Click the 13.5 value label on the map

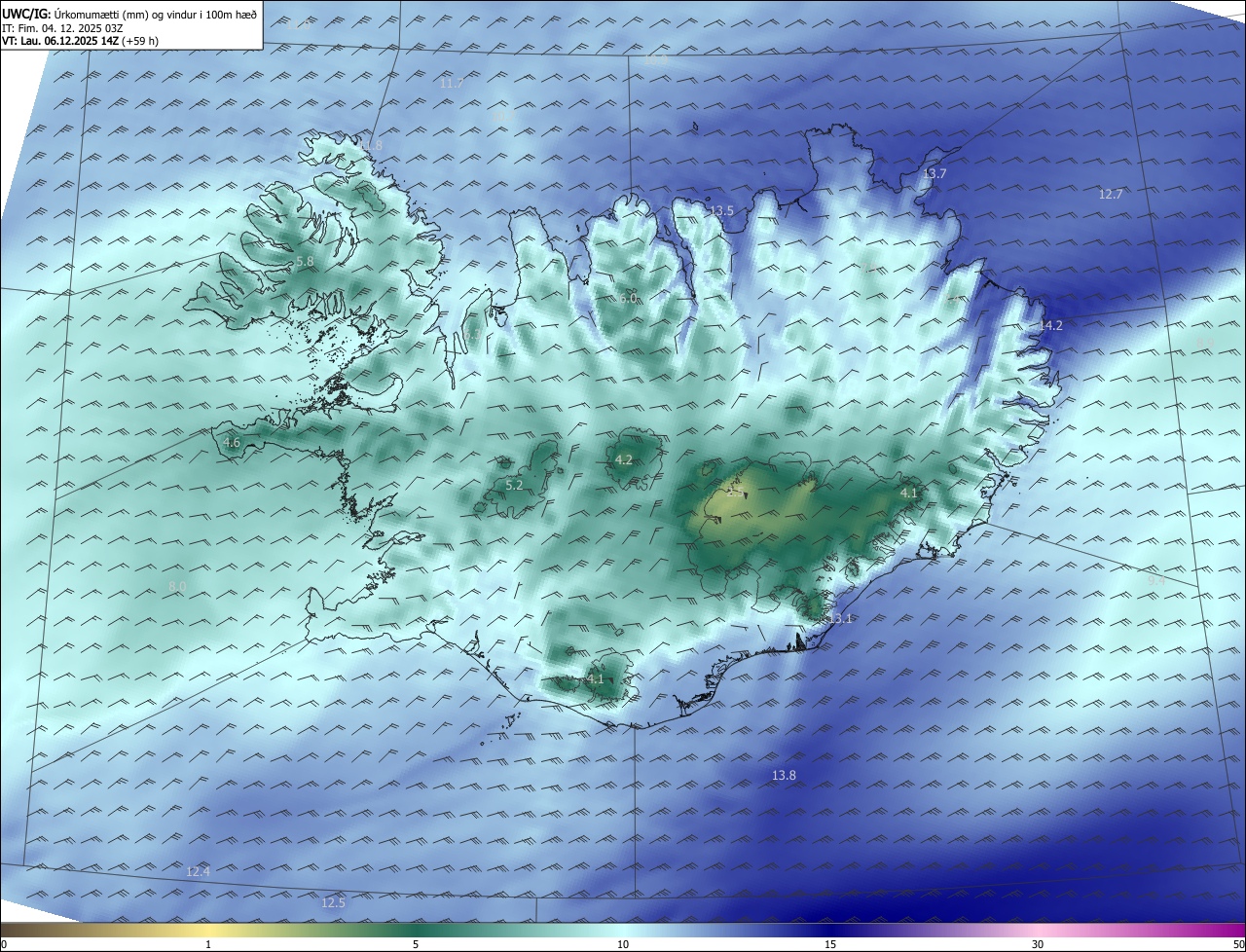721,210
